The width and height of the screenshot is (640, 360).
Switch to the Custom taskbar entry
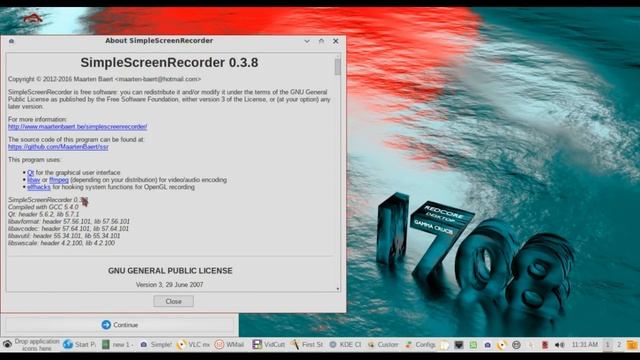click(383, 344)
